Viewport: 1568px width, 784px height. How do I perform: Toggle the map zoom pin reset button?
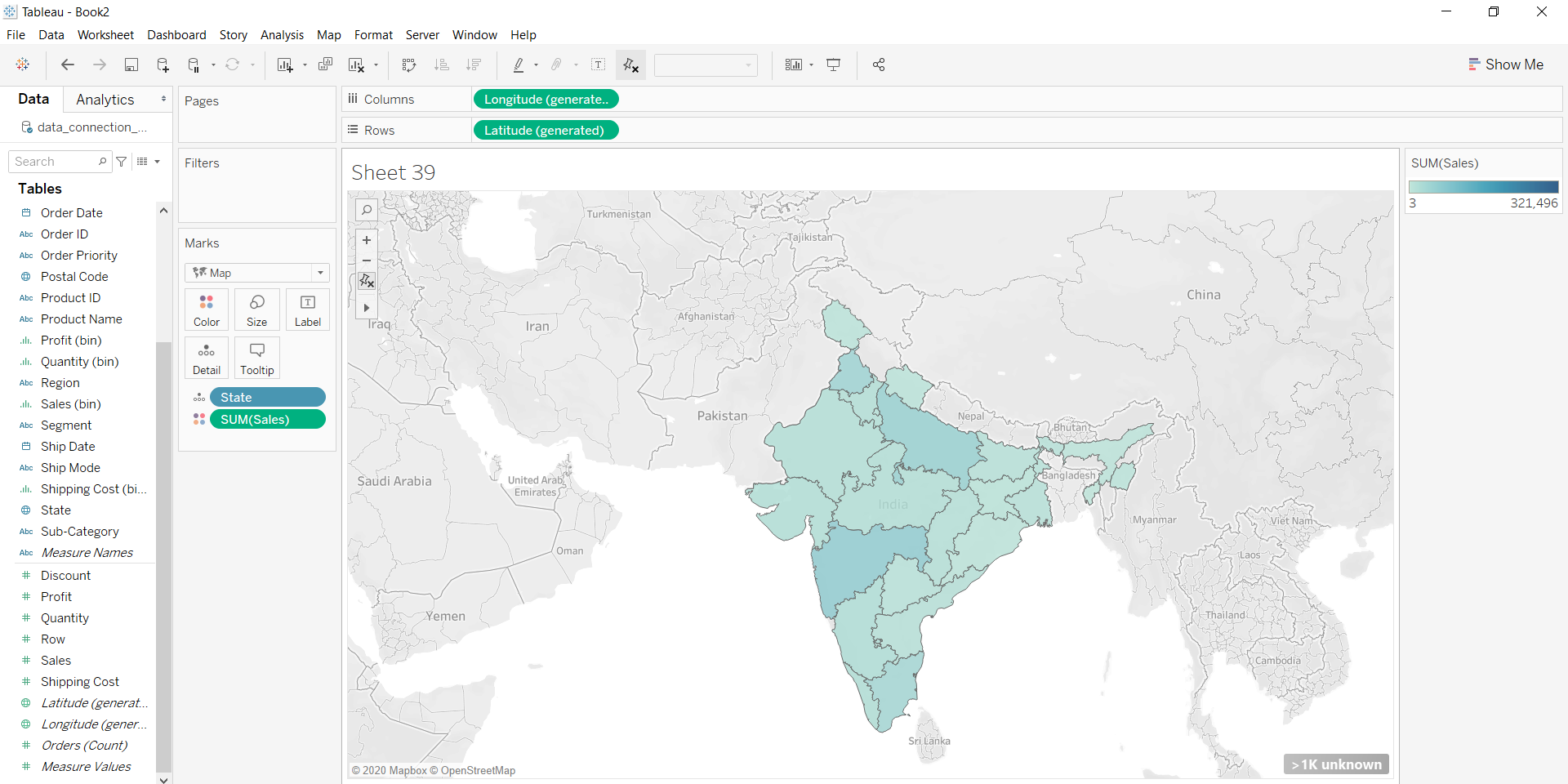point(367,281)
